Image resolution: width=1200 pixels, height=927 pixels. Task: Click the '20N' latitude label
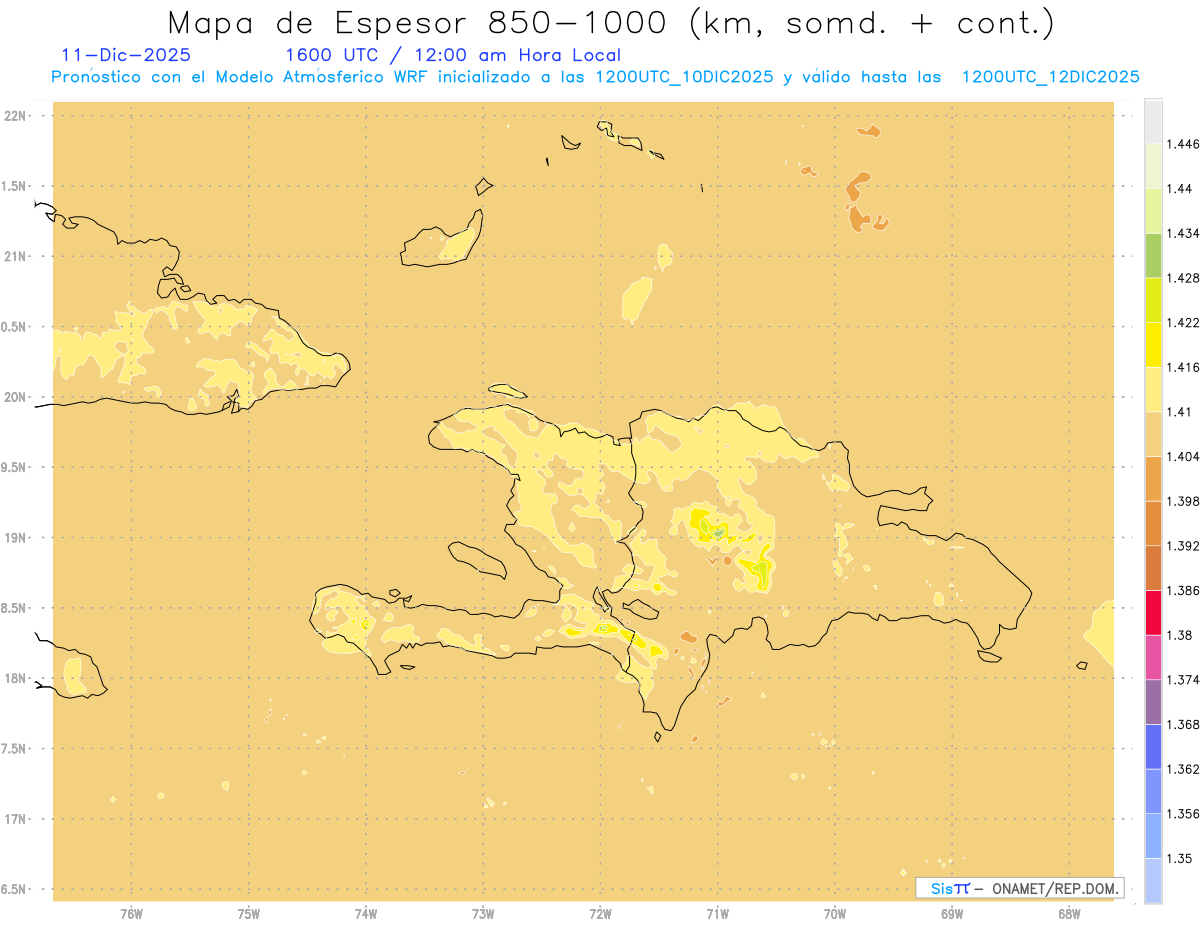[x=15, y=397]
